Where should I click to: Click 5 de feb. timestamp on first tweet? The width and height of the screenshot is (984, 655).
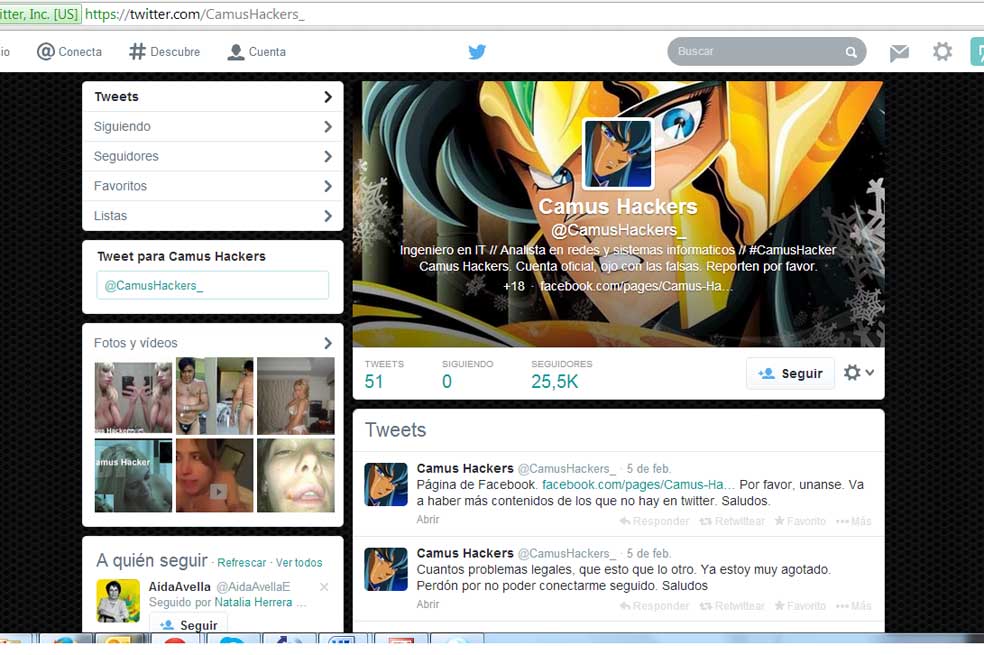pos(648,469)
